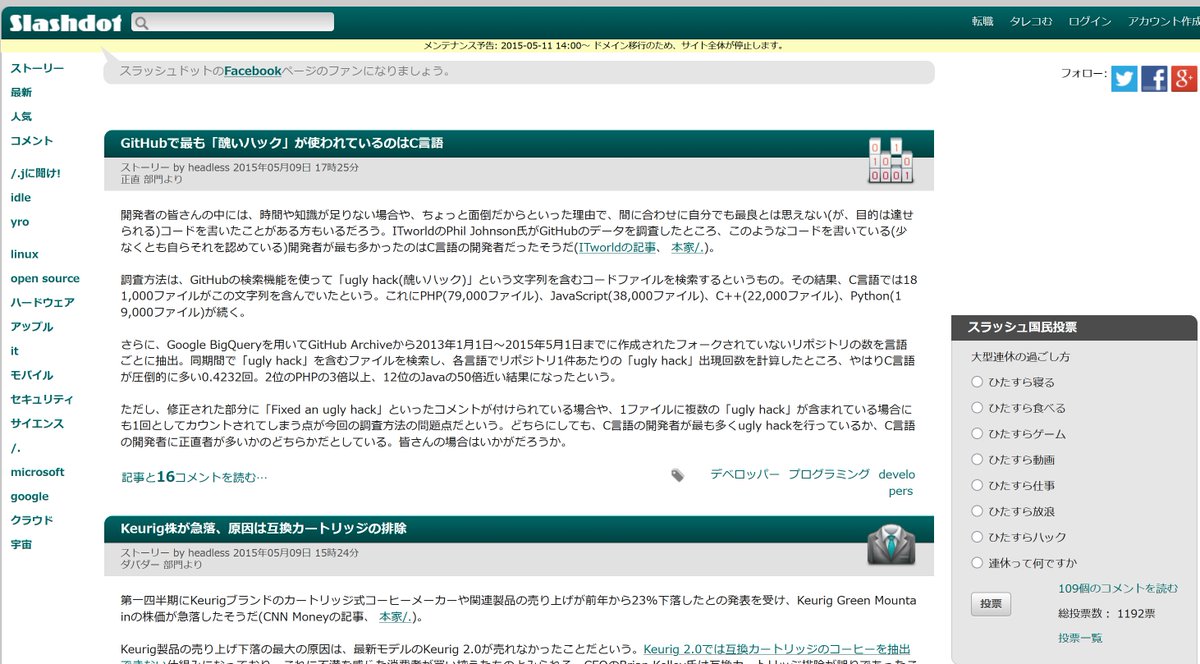Select the ひたすら寝る poll option
Image resolution: width=1200 pixels, height=664 pixels.
pyautogui.click(x=977, y=382)
